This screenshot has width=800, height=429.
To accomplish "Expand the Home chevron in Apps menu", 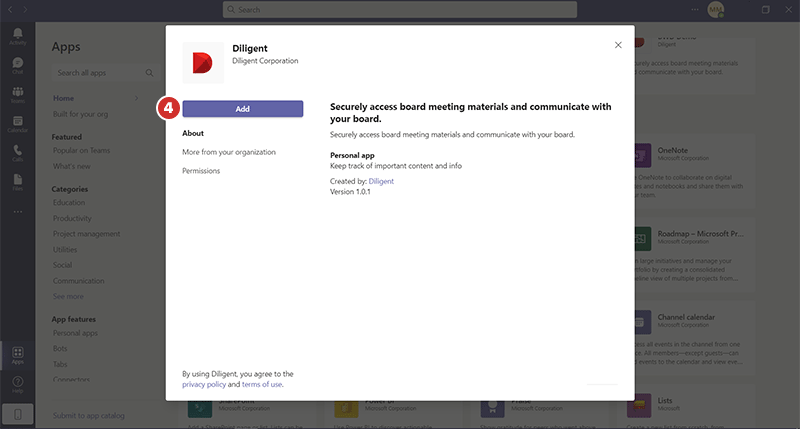I will click(137, 99).
